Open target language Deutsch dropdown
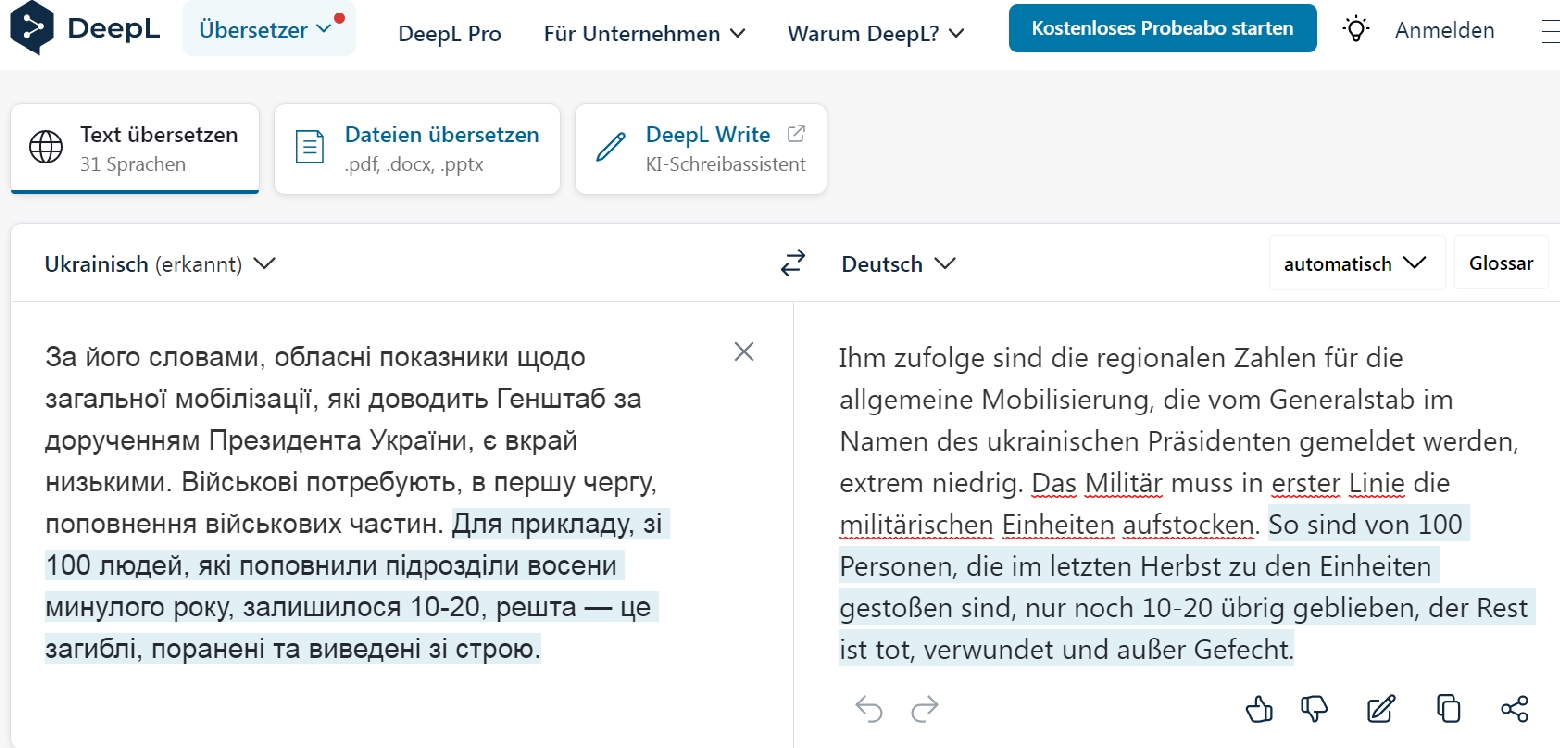1560x748 pixels. point(898,264)
